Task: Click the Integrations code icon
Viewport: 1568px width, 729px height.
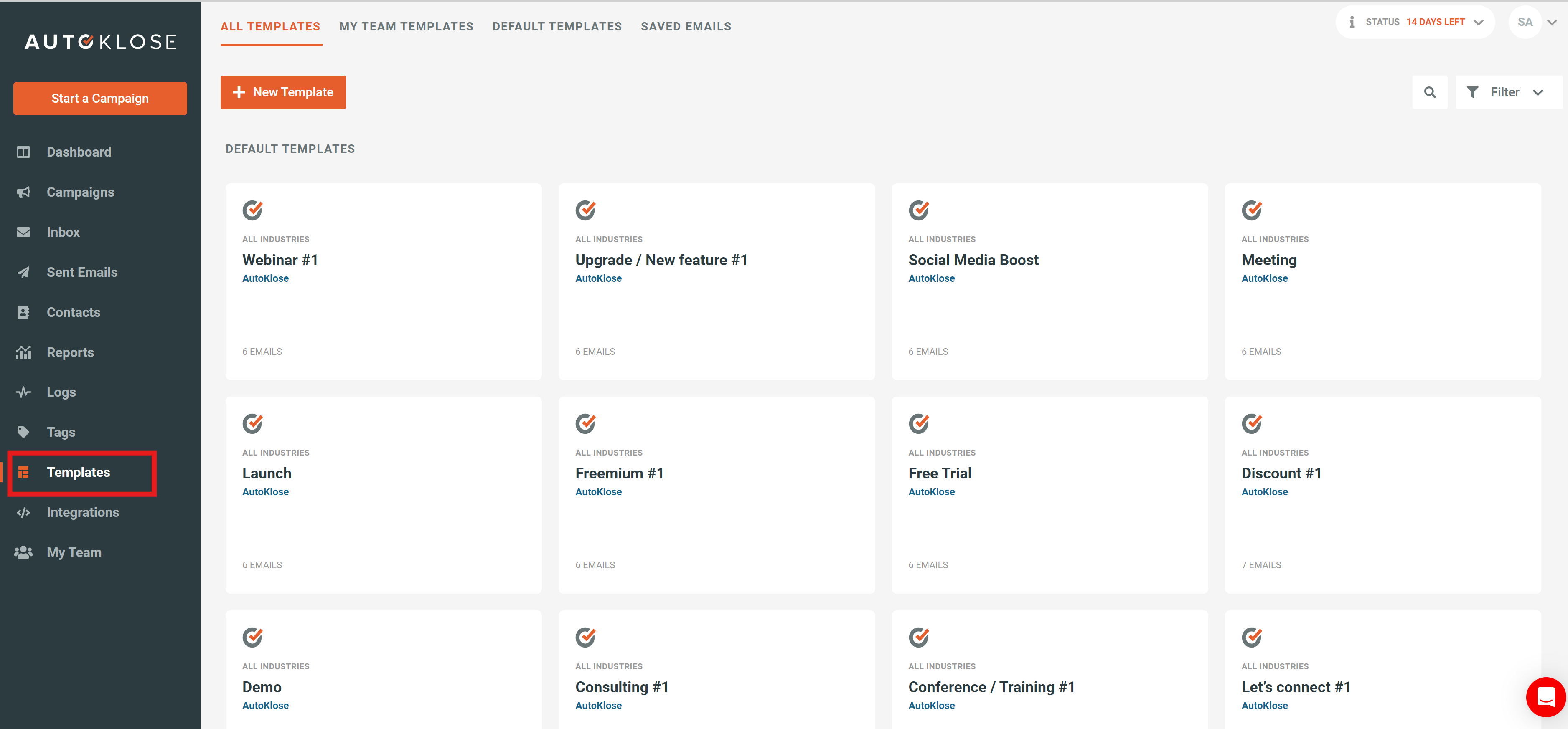Action: coord(23,512)
